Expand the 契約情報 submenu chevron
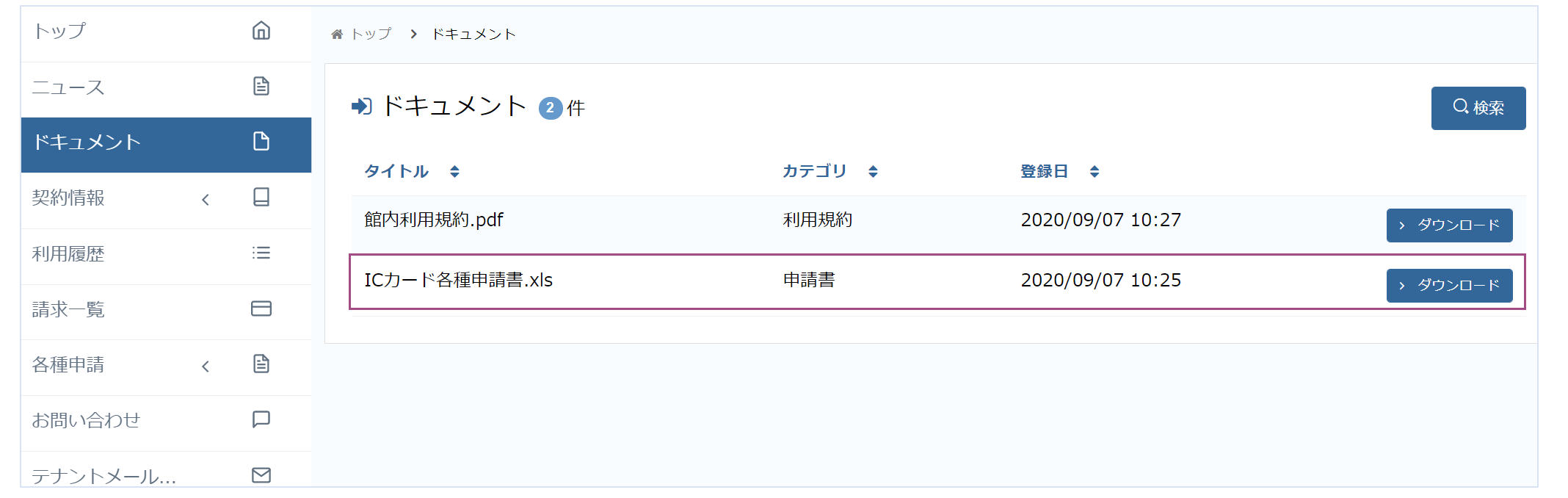Viewport: 1568px width, 498px height. (206, 199)
